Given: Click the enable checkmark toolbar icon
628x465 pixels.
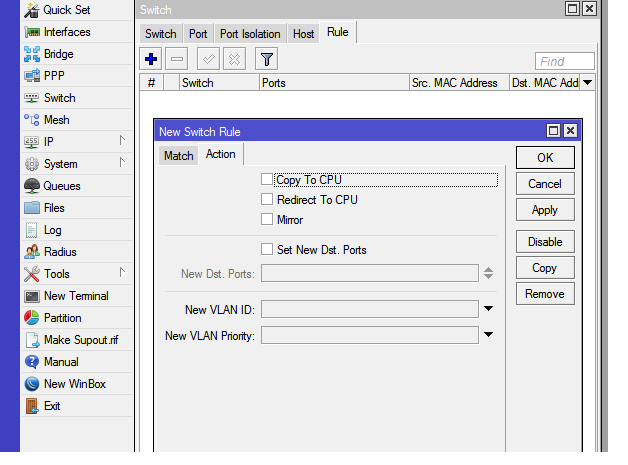Looking at the screenshot, I should click(208, 59).
